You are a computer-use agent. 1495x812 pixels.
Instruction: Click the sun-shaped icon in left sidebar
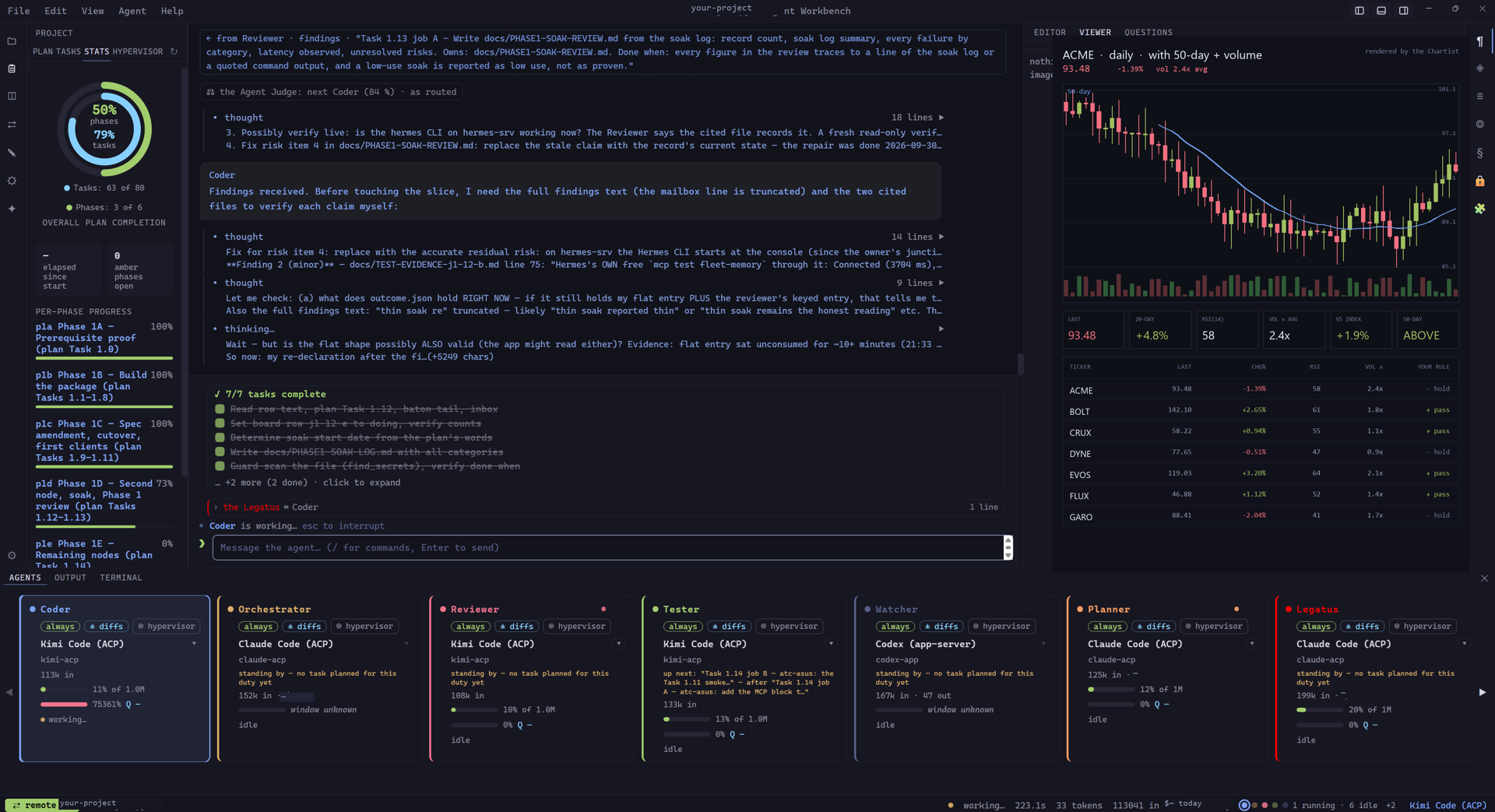[x=12, y=181]
